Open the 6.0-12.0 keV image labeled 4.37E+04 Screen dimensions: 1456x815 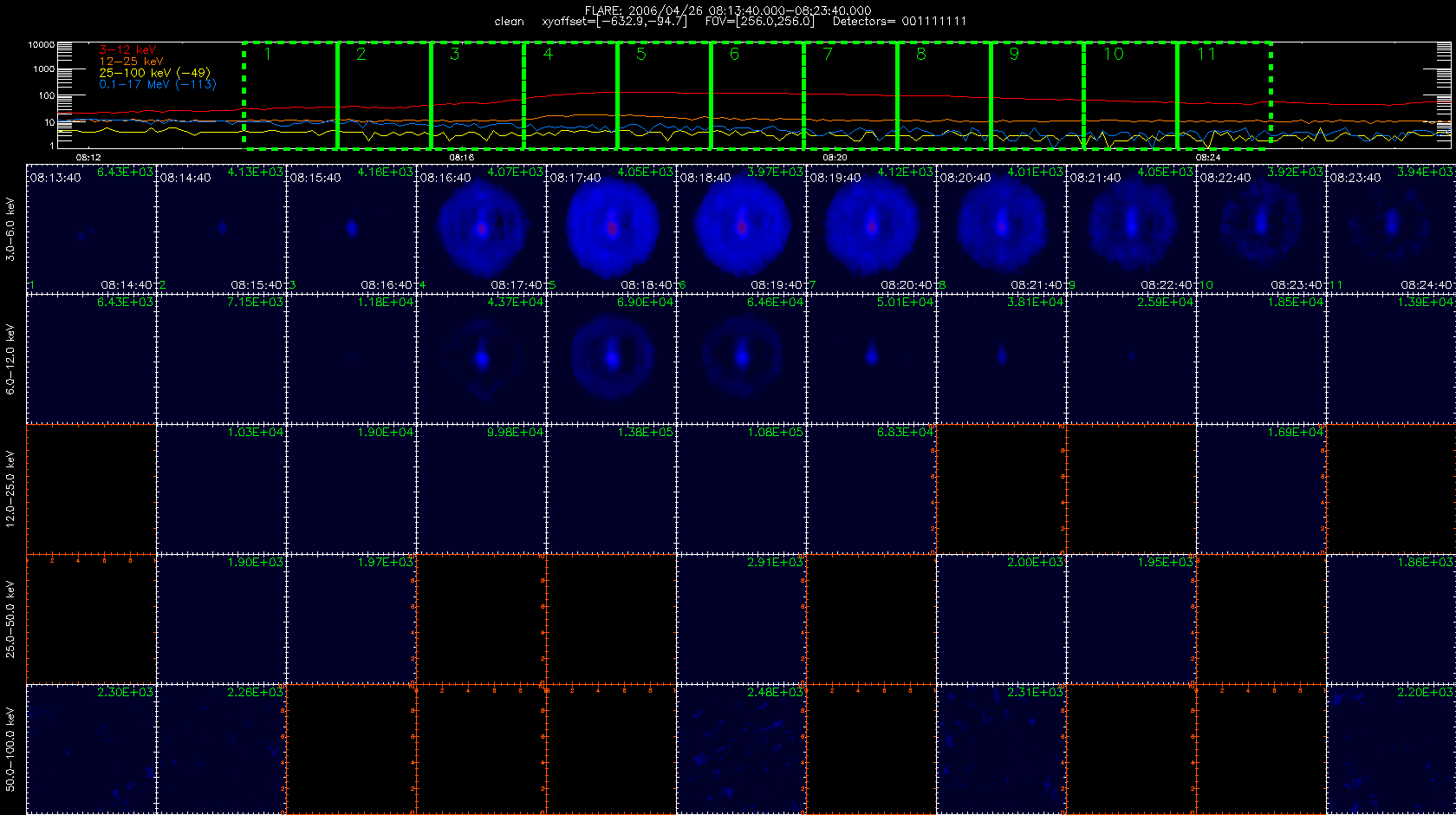[x=481, y=359]
